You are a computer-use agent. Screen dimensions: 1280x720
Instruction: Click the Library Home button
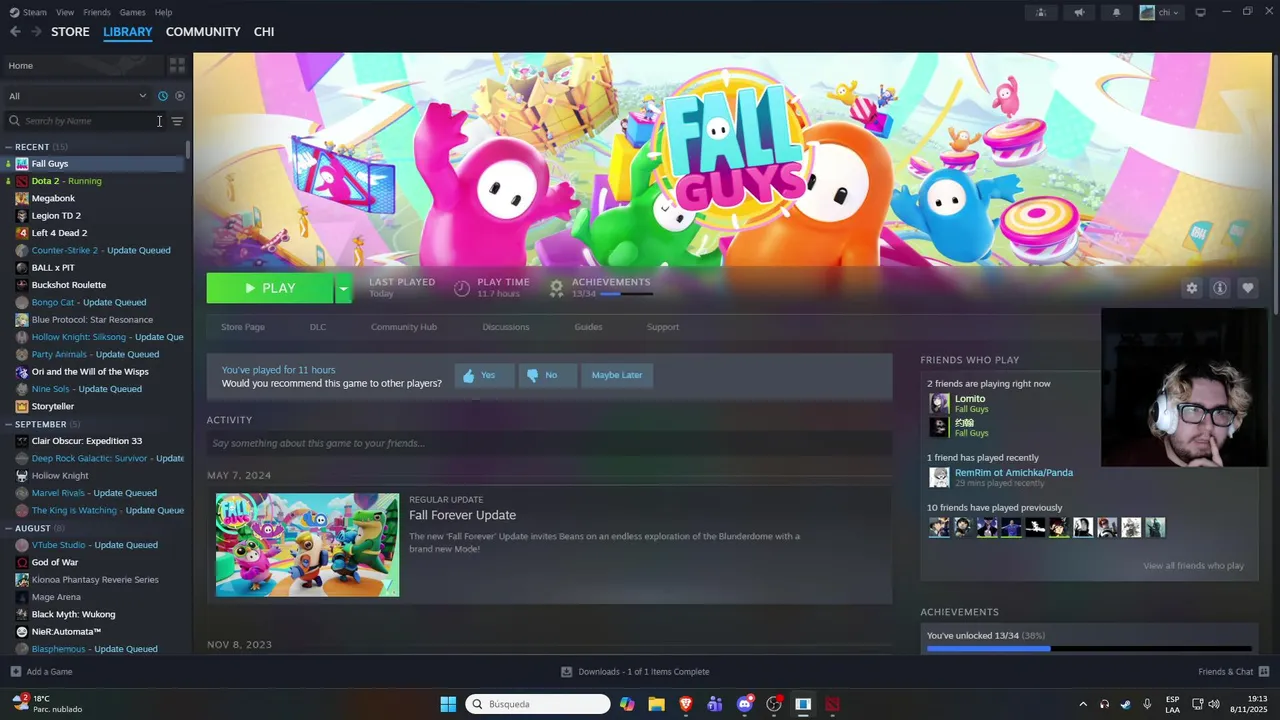coord(82,65)
